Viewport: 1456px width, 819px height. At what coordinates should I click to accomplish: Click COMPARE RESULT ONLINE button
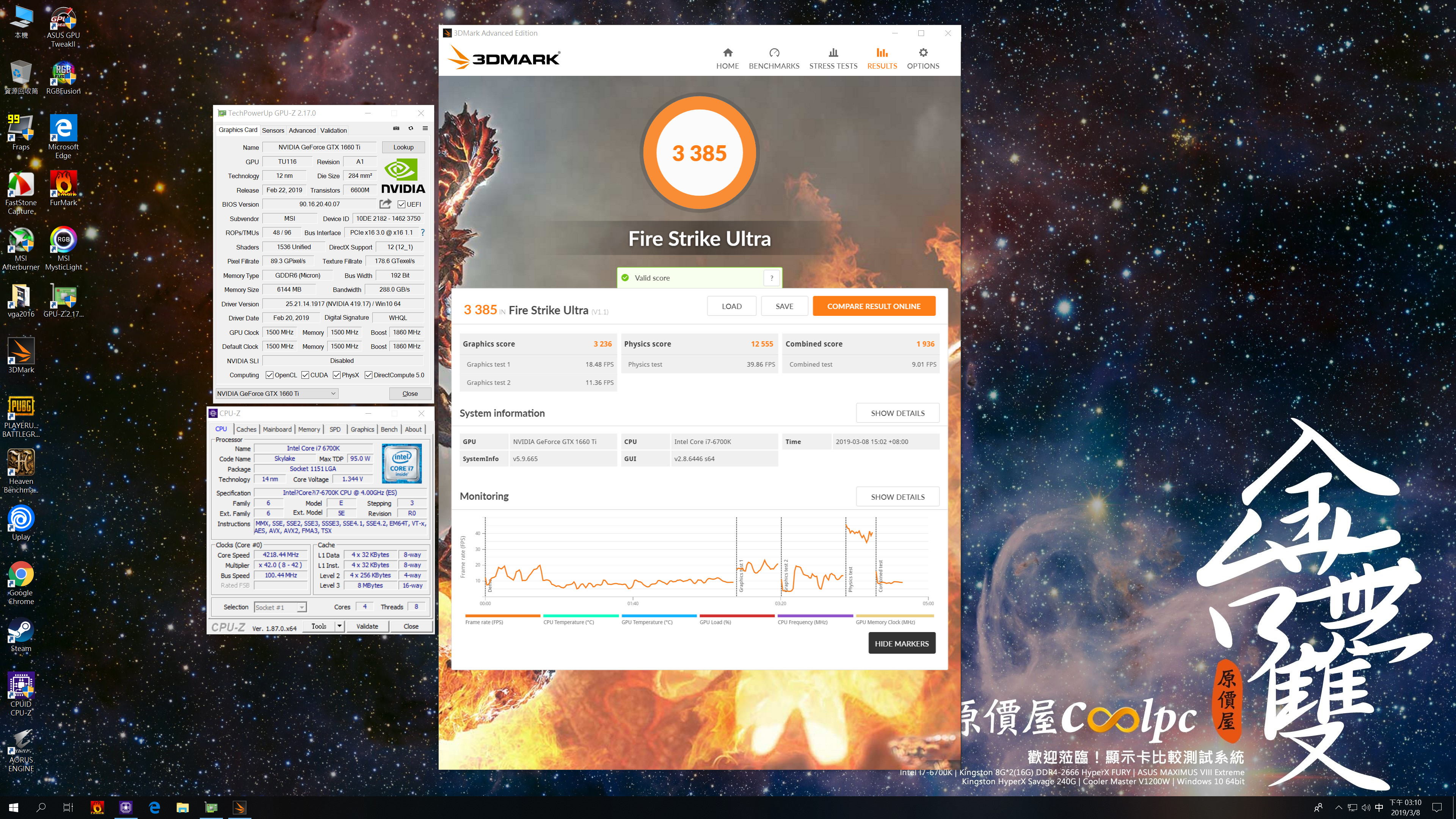coord(874,306)
